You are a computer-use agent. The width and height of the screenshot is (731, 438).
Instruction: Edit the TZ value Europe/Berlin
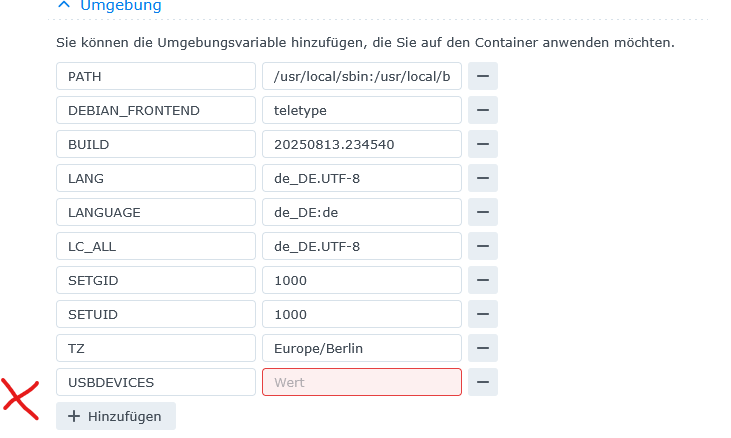361,348
